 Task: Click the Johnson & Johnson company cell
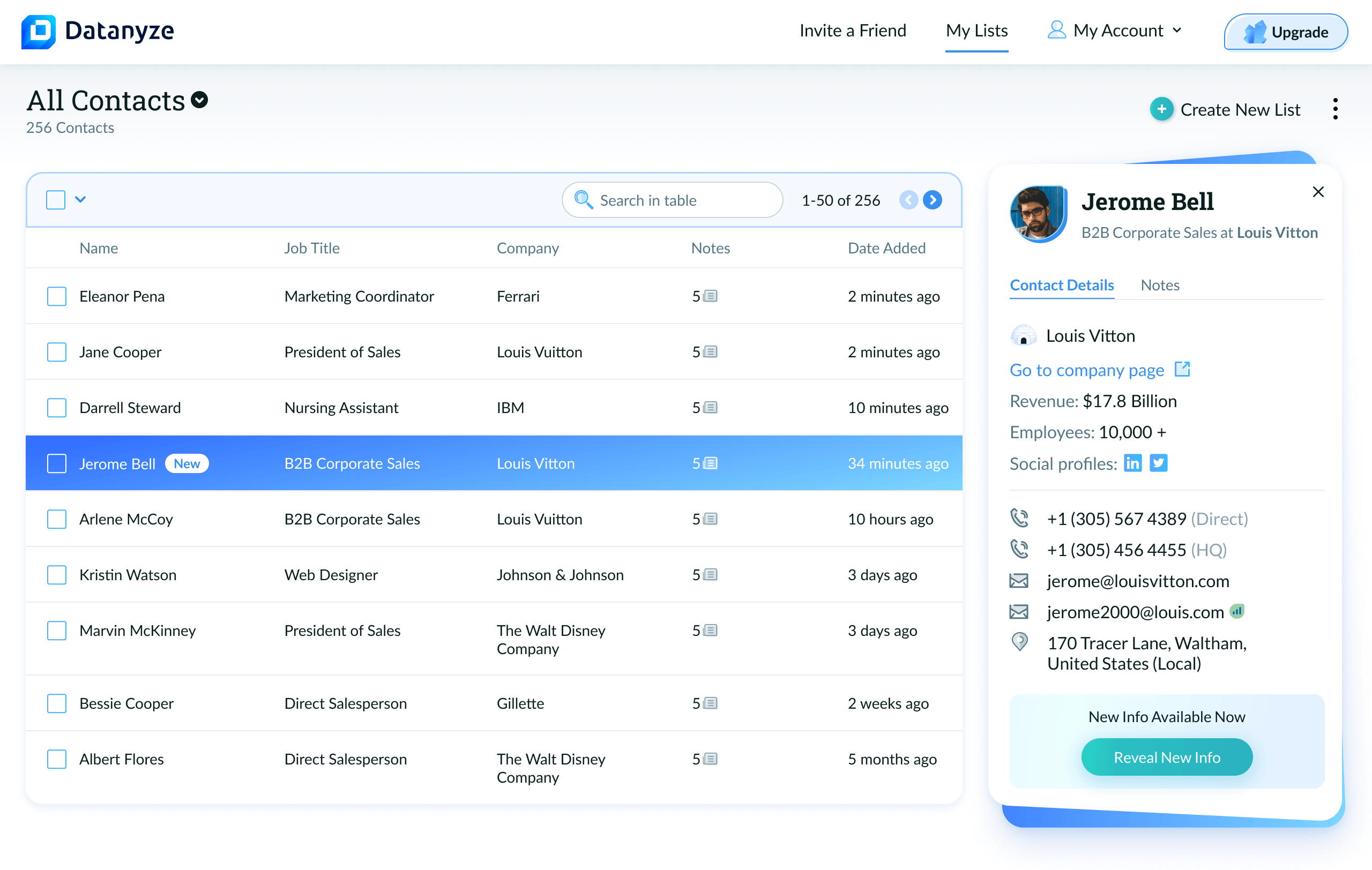coord(560,575)
